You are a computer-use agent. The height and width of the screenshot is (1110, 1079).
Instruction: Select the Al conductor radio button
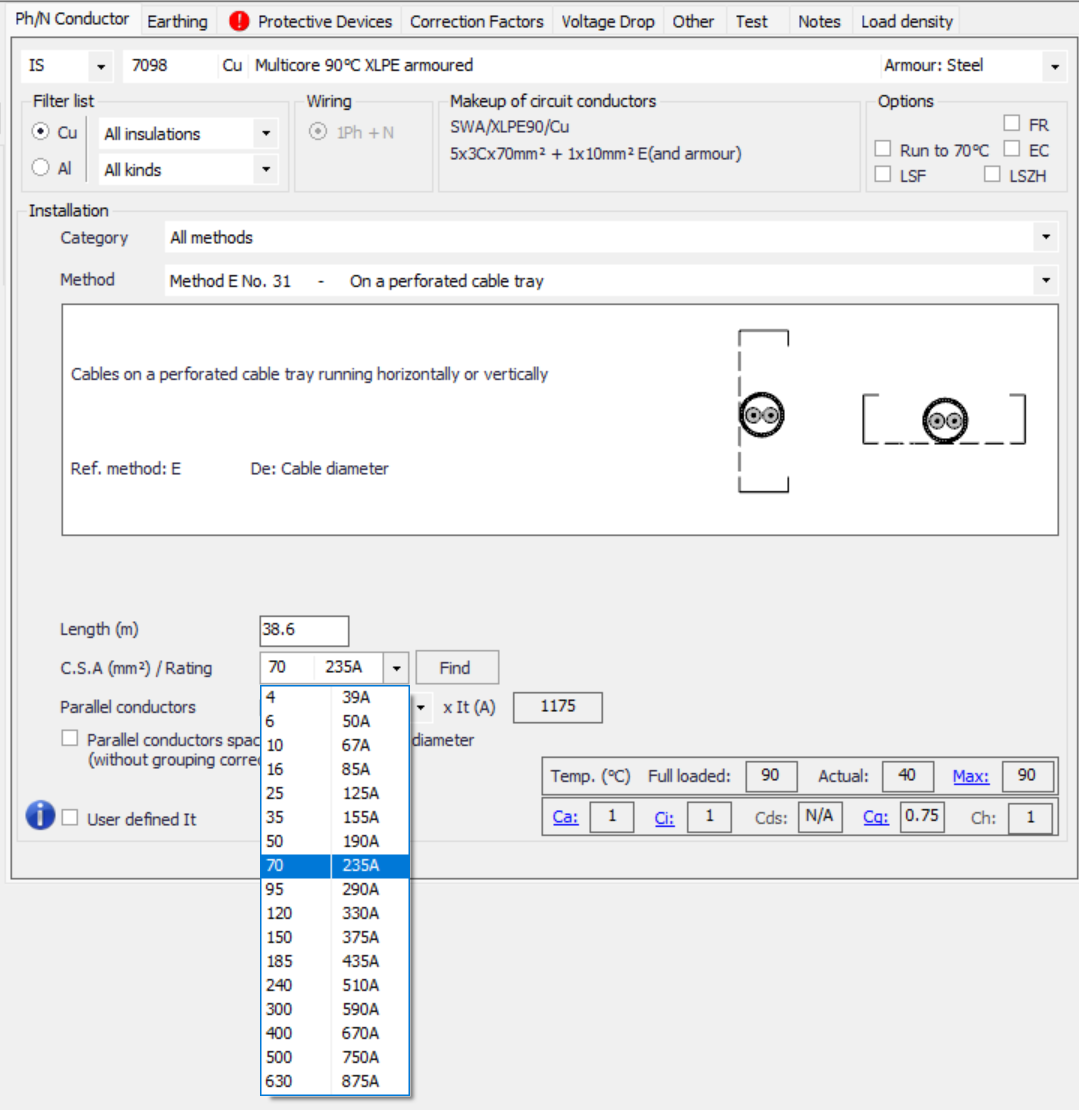(41, 169)
